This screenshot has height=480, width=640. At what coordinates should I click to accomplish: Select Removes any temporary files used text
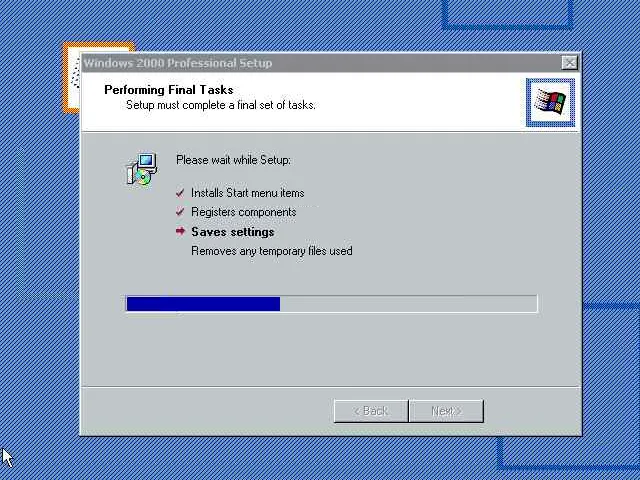272,251
